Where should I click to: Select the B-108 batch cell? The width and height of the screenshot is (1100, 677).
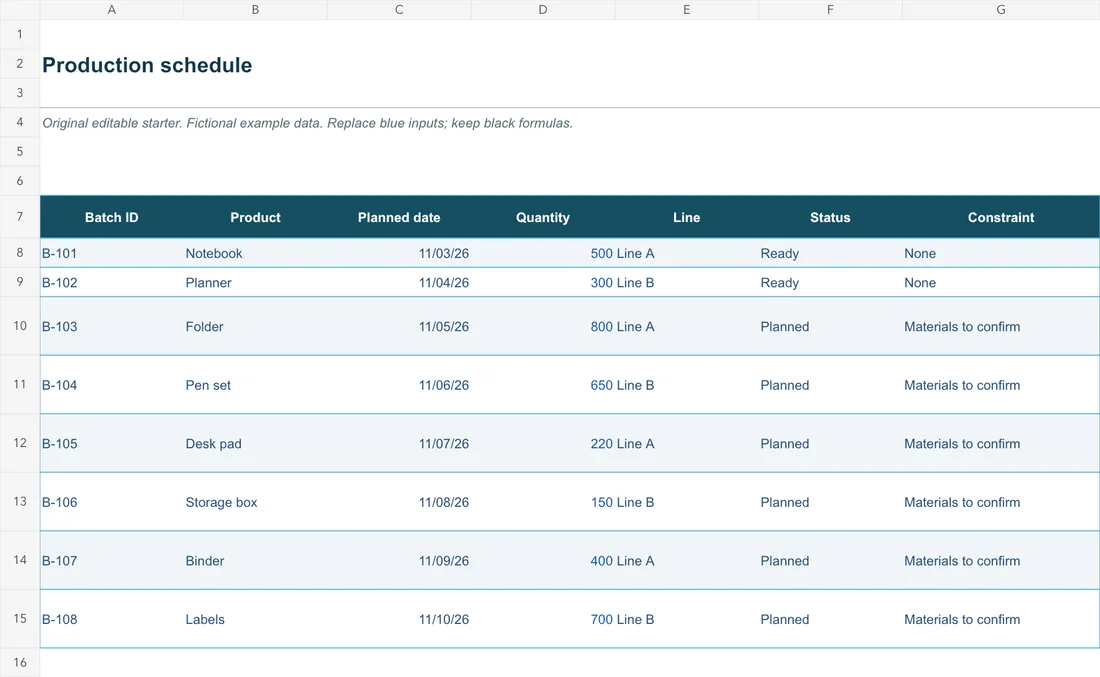112,619
